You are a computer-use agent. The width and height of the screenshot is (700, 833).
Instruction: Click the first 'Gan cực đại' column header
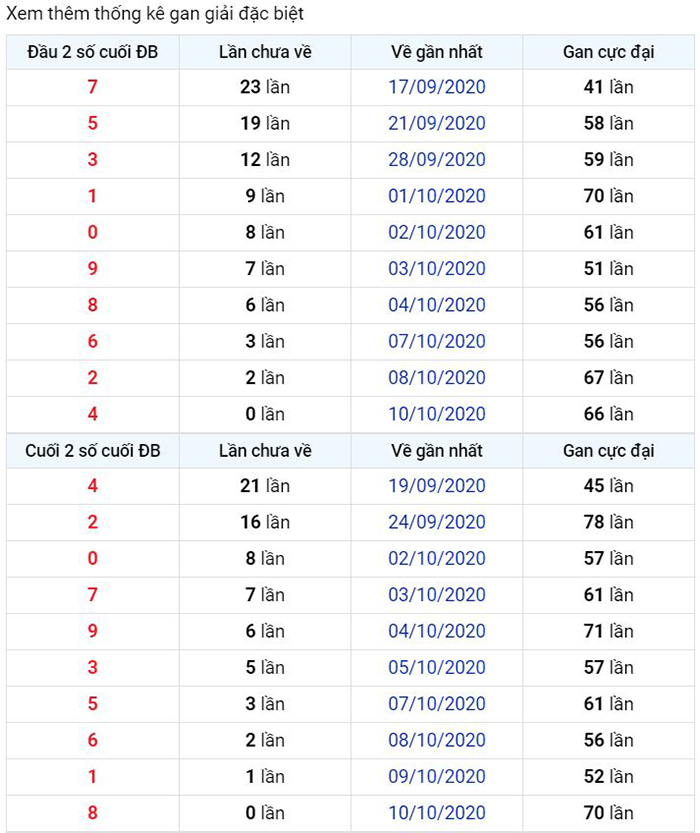(x=609, y=52)
